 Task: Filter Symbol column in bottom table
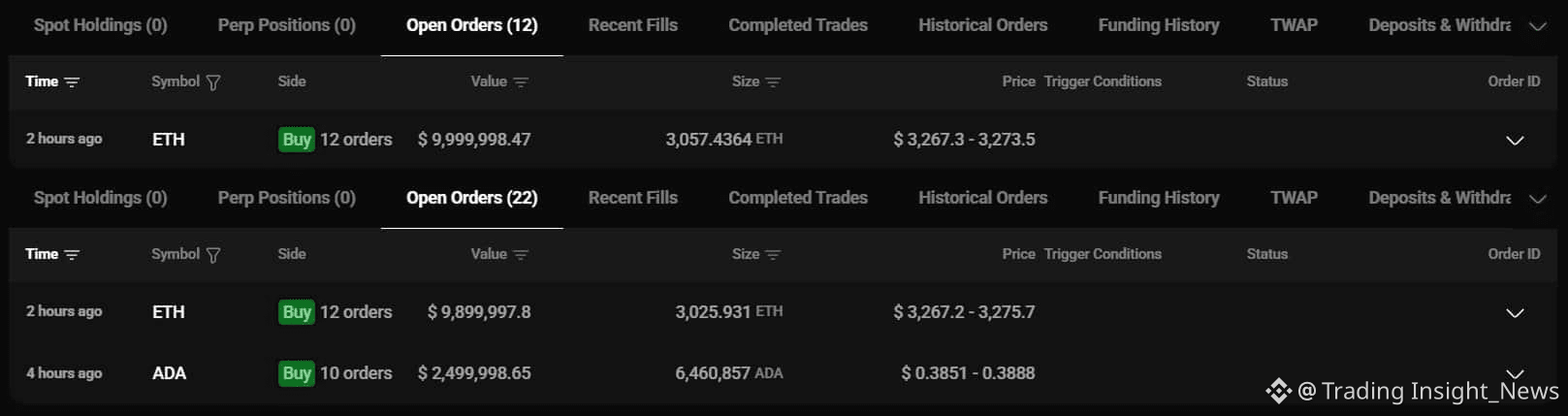[x=213, y=255]
